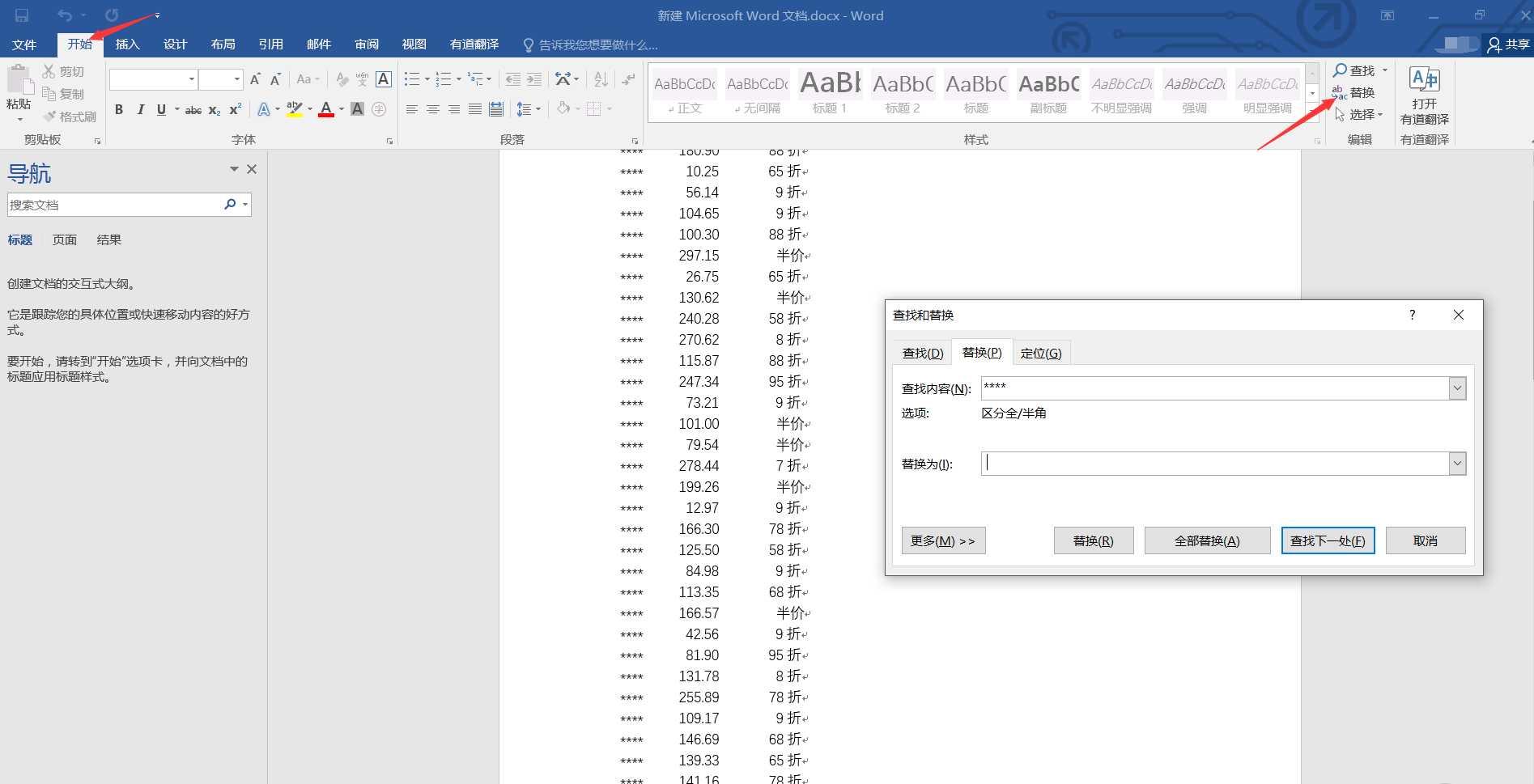Switch to the 审阅 (Review) ribbon tab
The width and height of the screenshot is (1534, 784).
point(367,44)
